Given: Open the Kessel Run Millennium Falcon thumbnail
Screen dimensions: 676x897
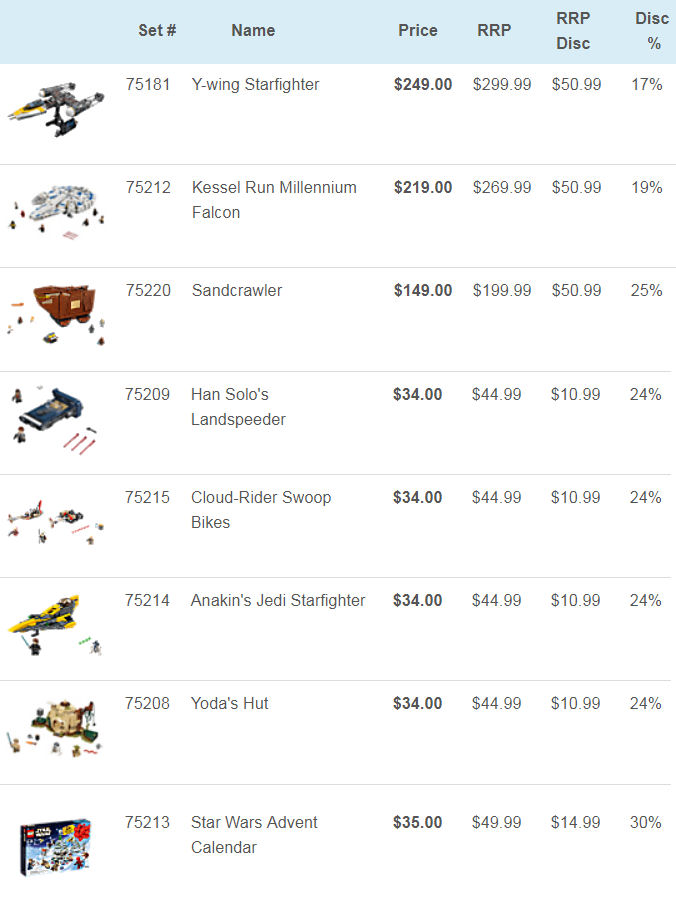Looking at the screenshot, I should pyautogui.click(x=56, y=211).
